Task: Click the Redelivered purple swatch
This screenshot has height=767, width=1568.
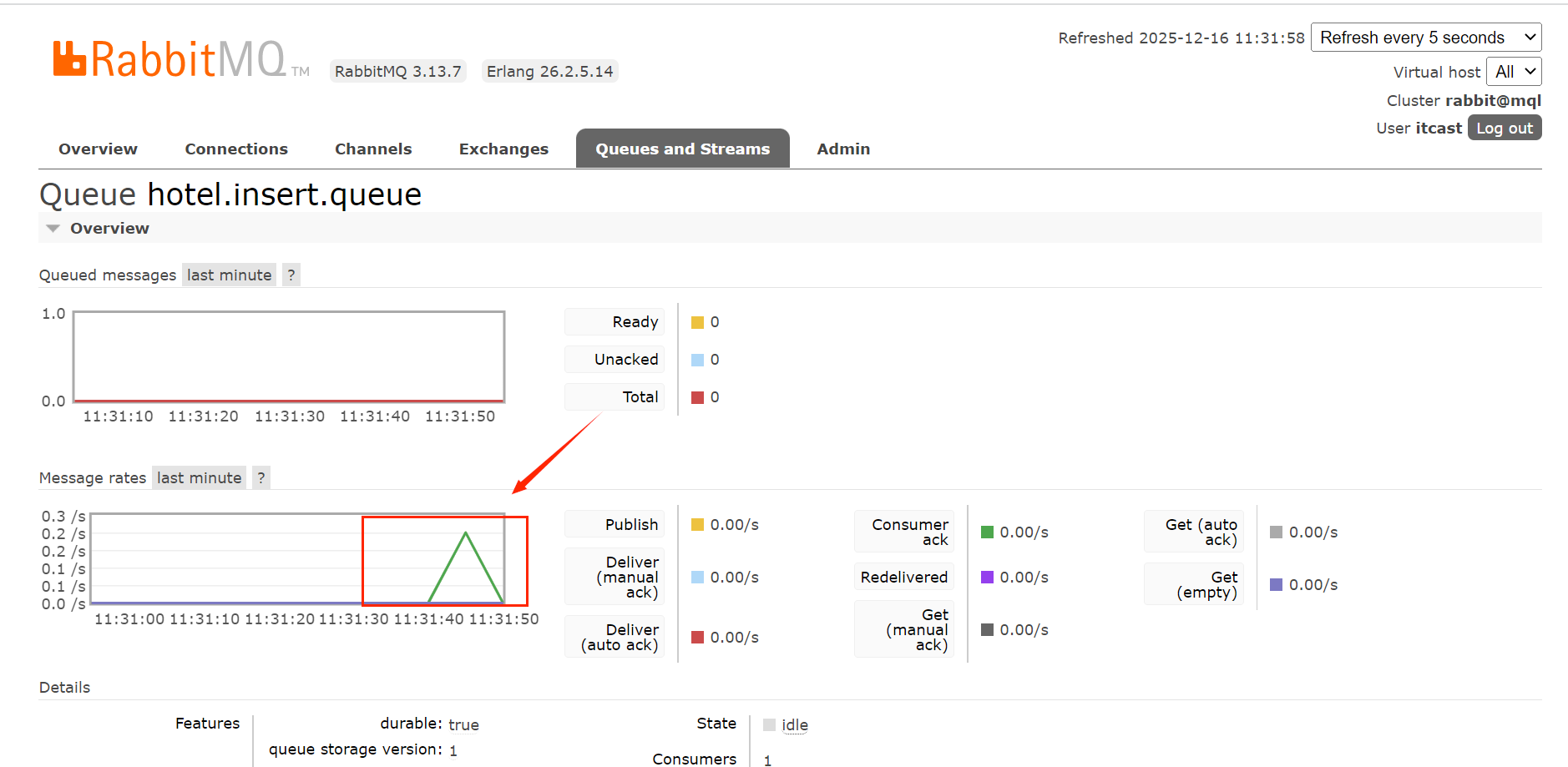Action: pyautogui.click(x=988, y=578)
